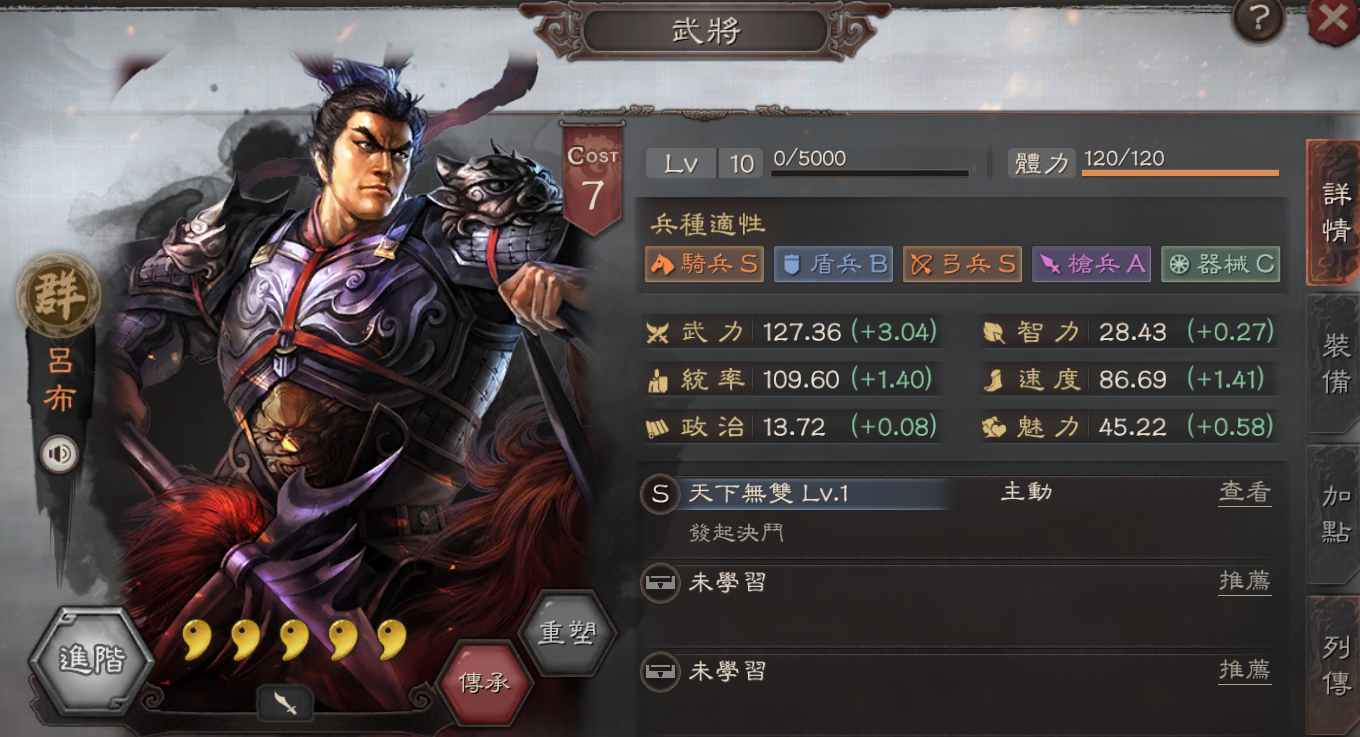Select the 騎兵 S troop aptitude badge
Screen dimensions: 1360x737
tap(705, 264)
